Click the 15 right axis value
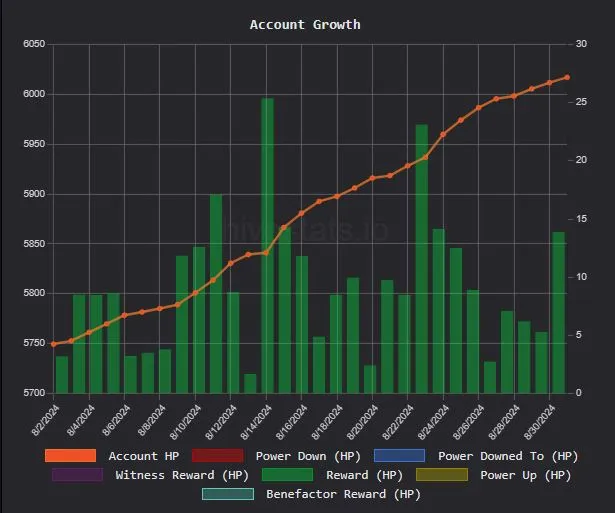This screenshot has width=615, height=513. pyautogui.click(x=581, y=218)
